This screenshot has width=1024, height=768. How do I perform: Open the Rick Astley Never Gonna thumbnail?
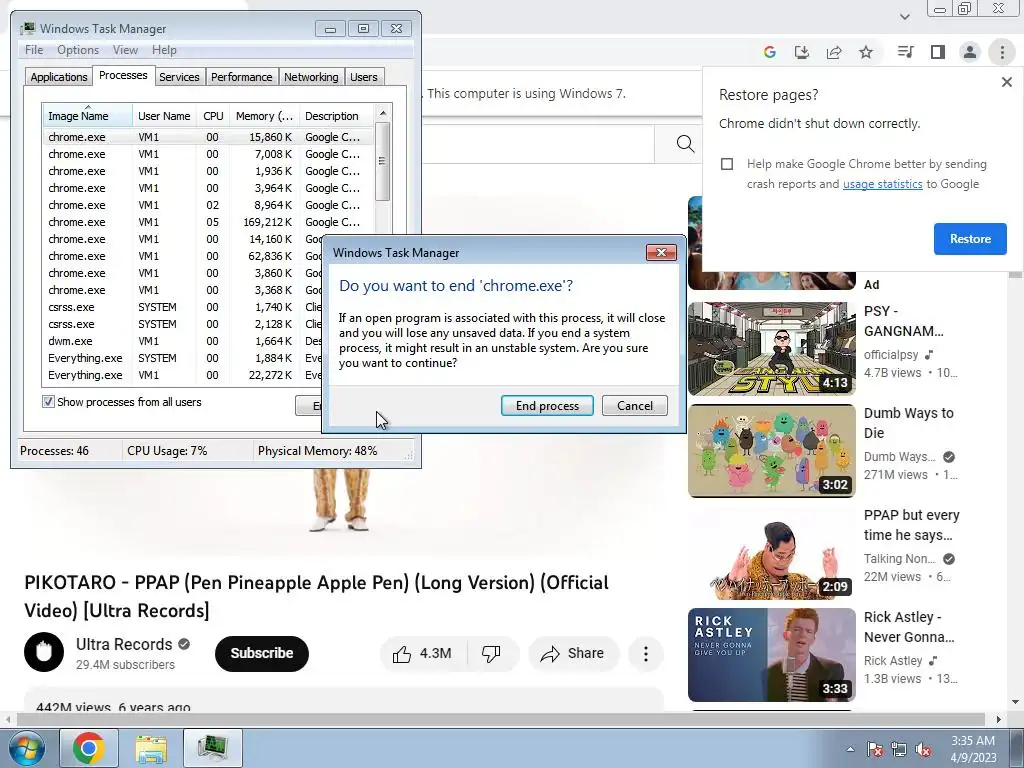pyautogui.click(x=771, y=655)
